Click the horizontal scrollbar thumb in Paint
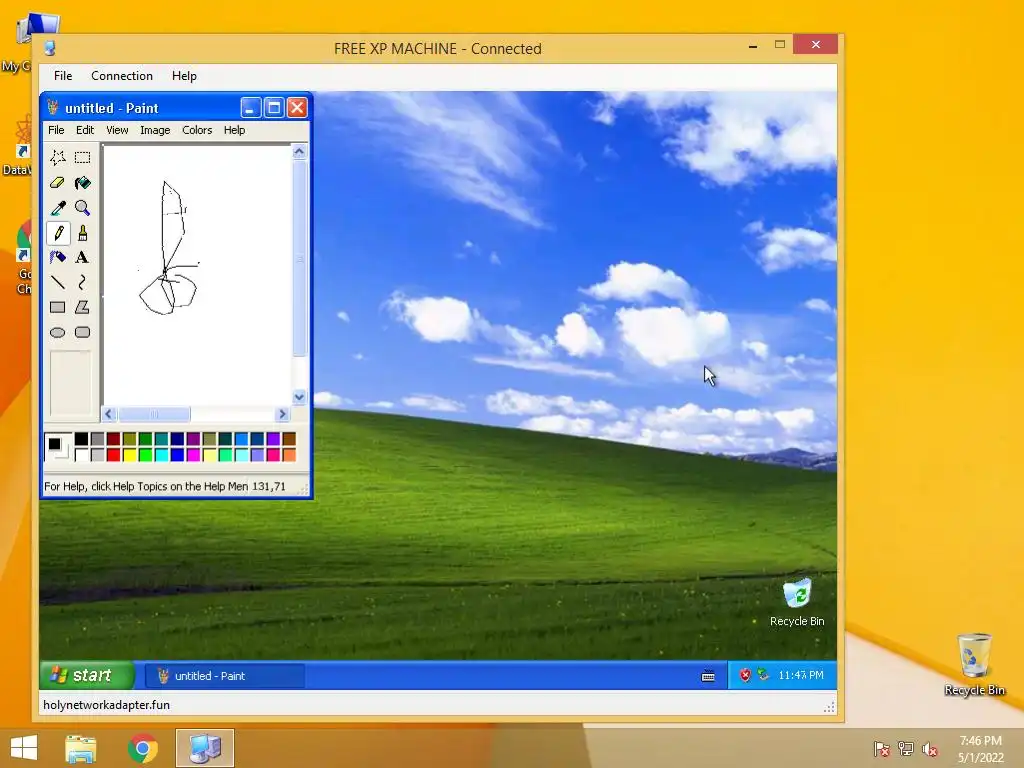Viewport: 1024px width, 768px height. tap(154, 414)
